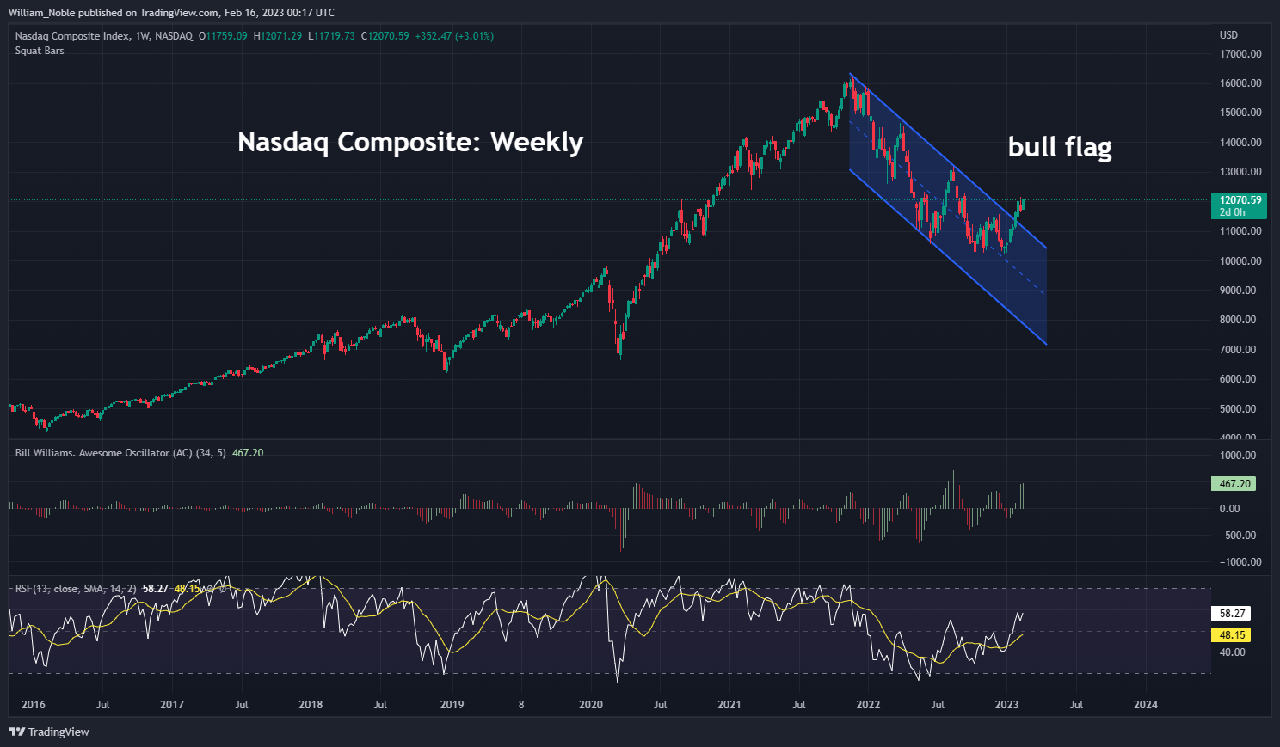Select the 'Nasdaq Composite: Weekly' text annotation
The width and height of the screenshot is (1280, 747).
point(410,143)
